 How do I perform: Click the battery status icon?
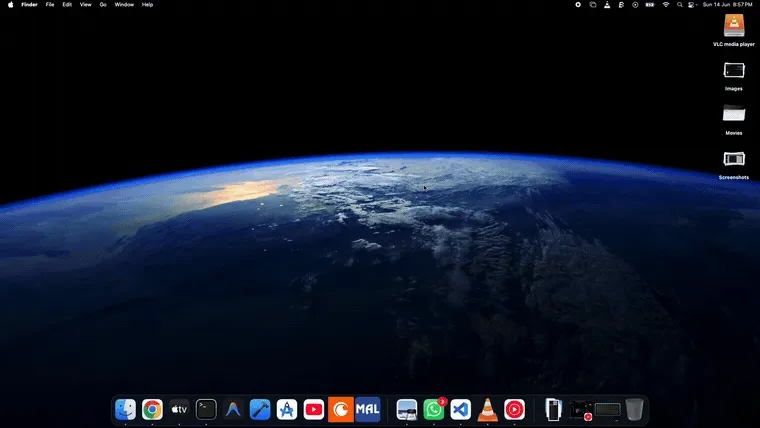pos(650,5)
